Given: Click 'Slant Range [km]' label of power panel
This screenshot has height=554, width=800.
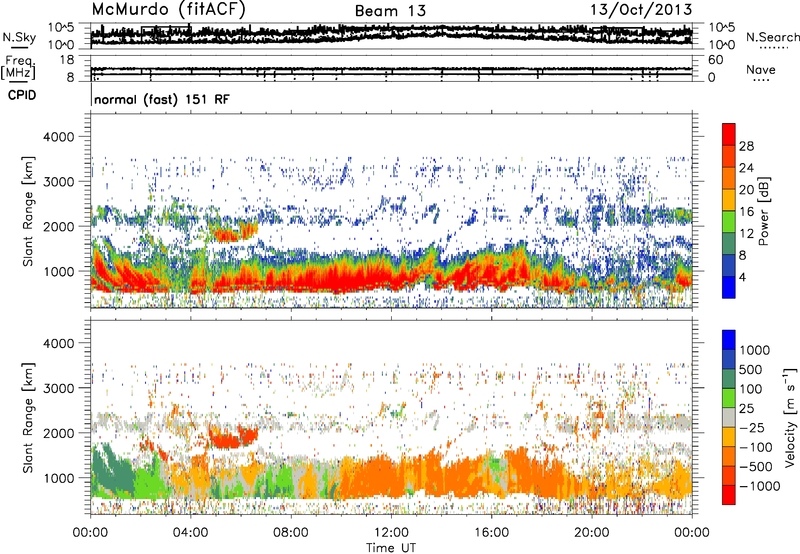Looking at the screenshot, I should (28, 211).
